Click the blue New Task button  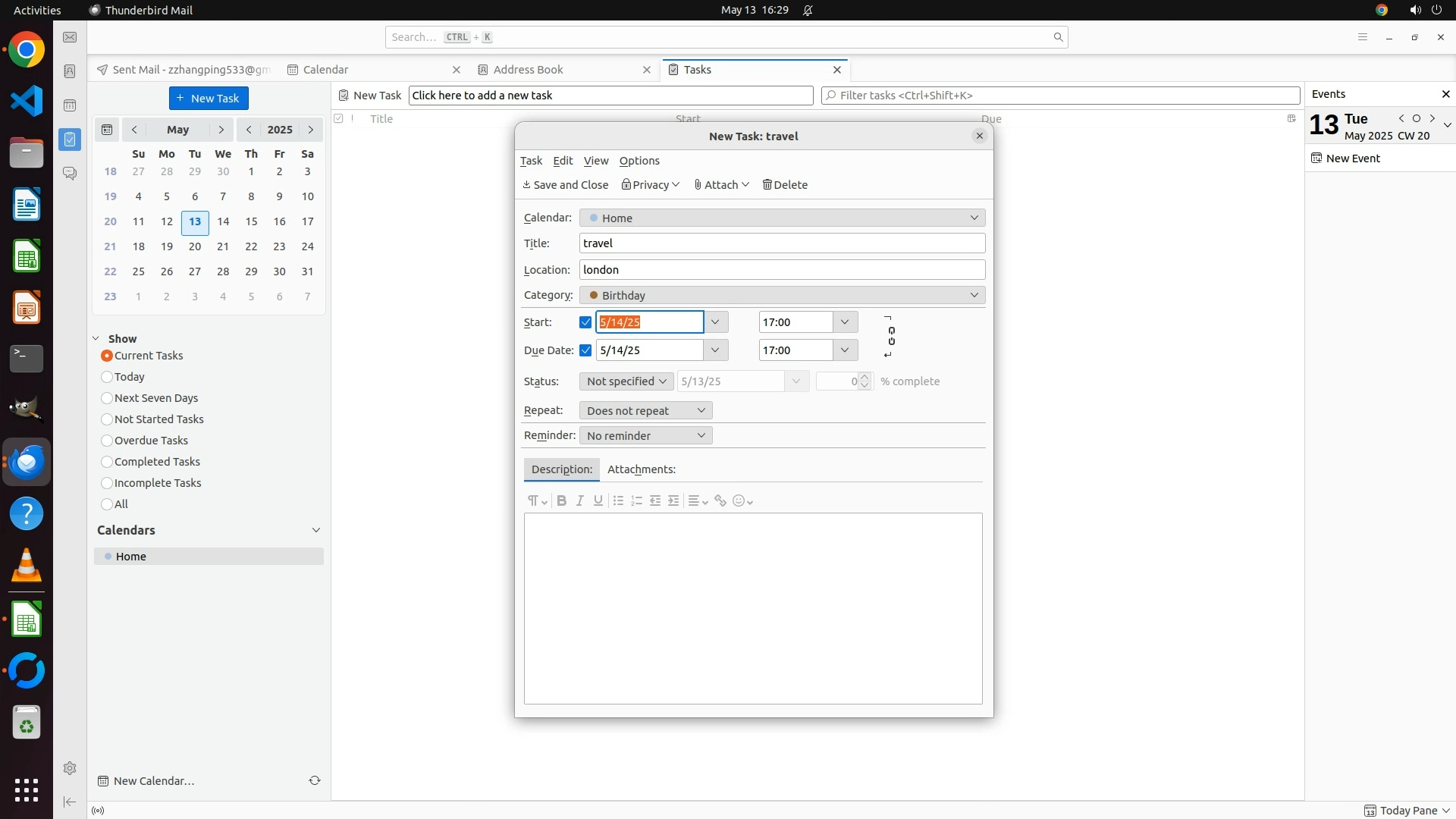209,98
